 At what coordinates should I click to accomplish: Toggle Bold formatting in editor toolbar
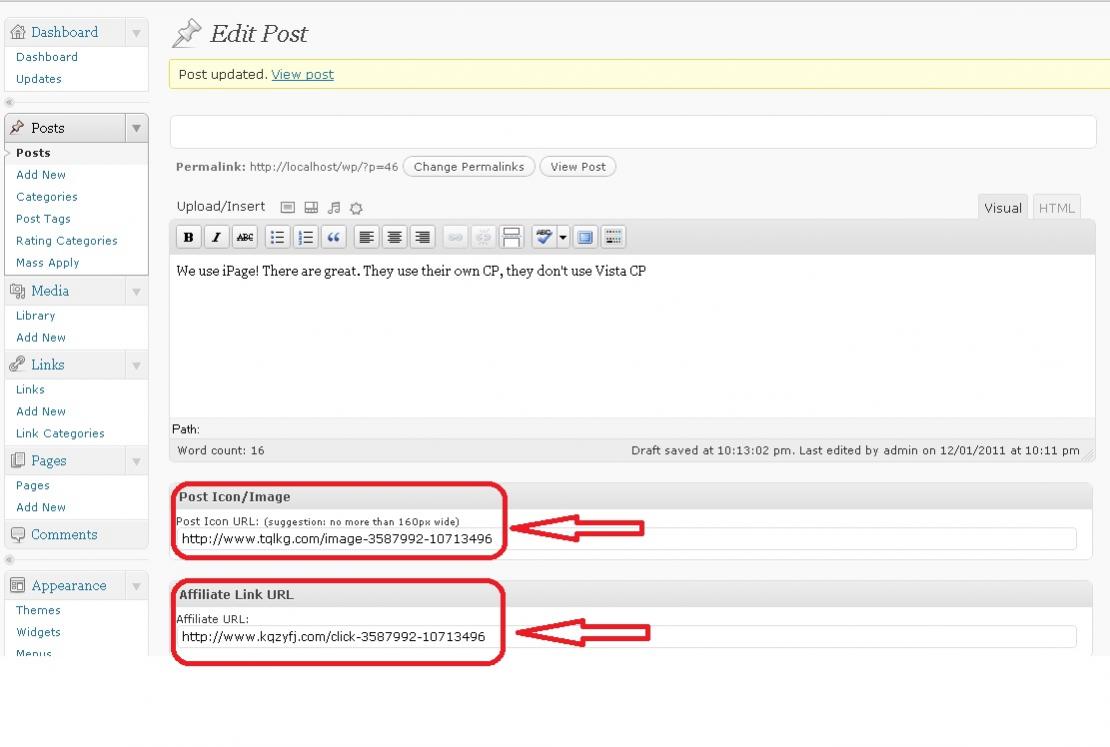pos(188,237)
